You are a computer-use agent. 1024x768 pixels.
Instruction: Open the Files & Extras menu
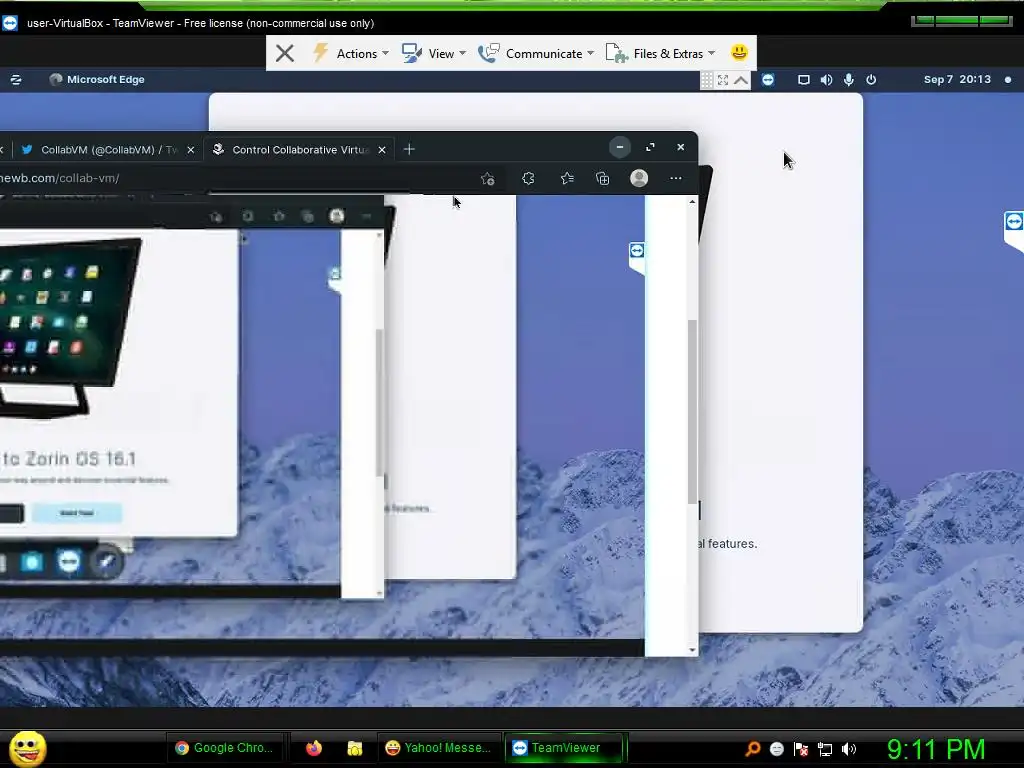[x=660, y=54]
